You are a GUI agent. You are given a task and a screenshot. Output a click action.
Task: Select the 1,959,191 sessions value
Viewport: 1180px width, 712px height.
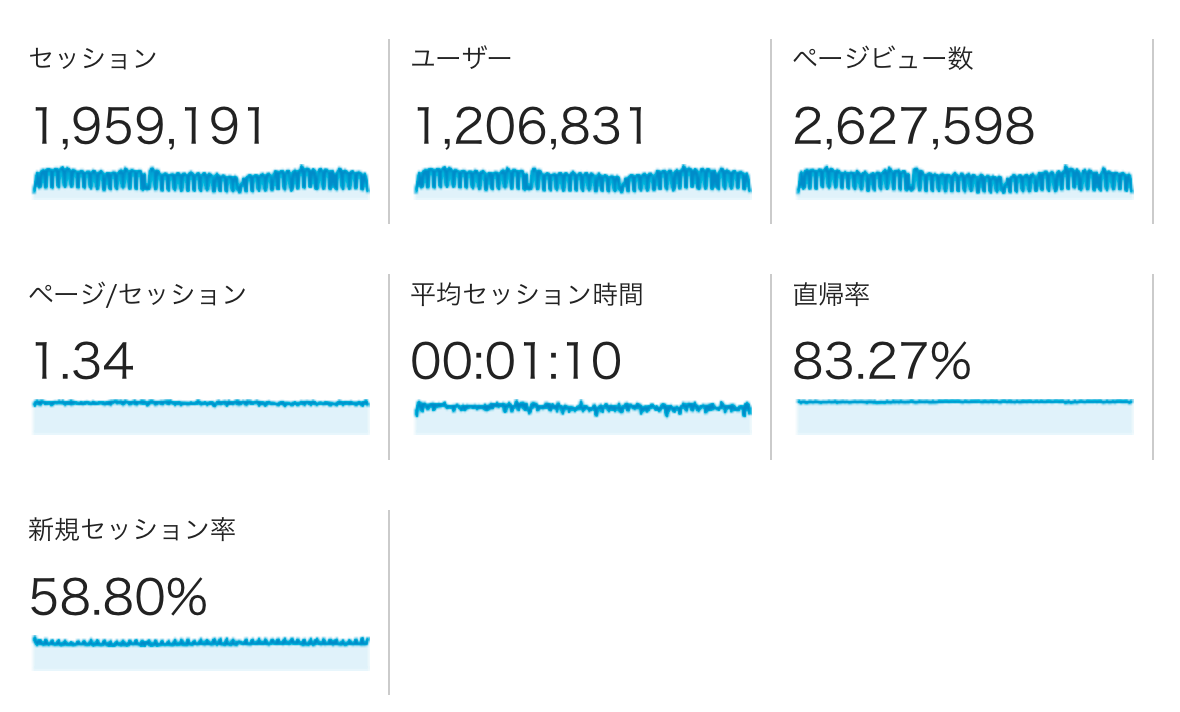(148, 126)
